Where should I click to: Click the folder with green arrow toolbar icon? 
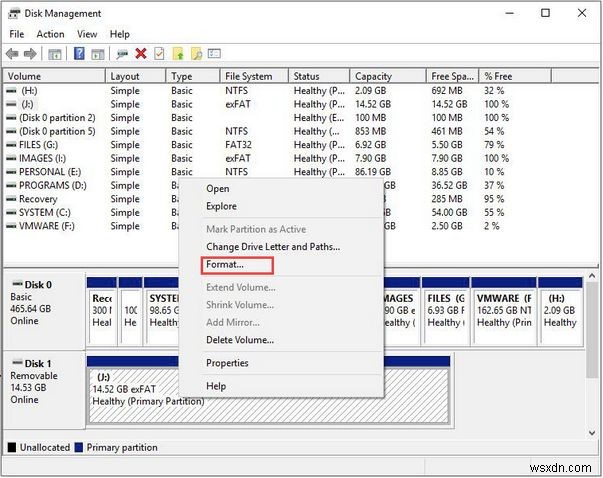point(178,53)
